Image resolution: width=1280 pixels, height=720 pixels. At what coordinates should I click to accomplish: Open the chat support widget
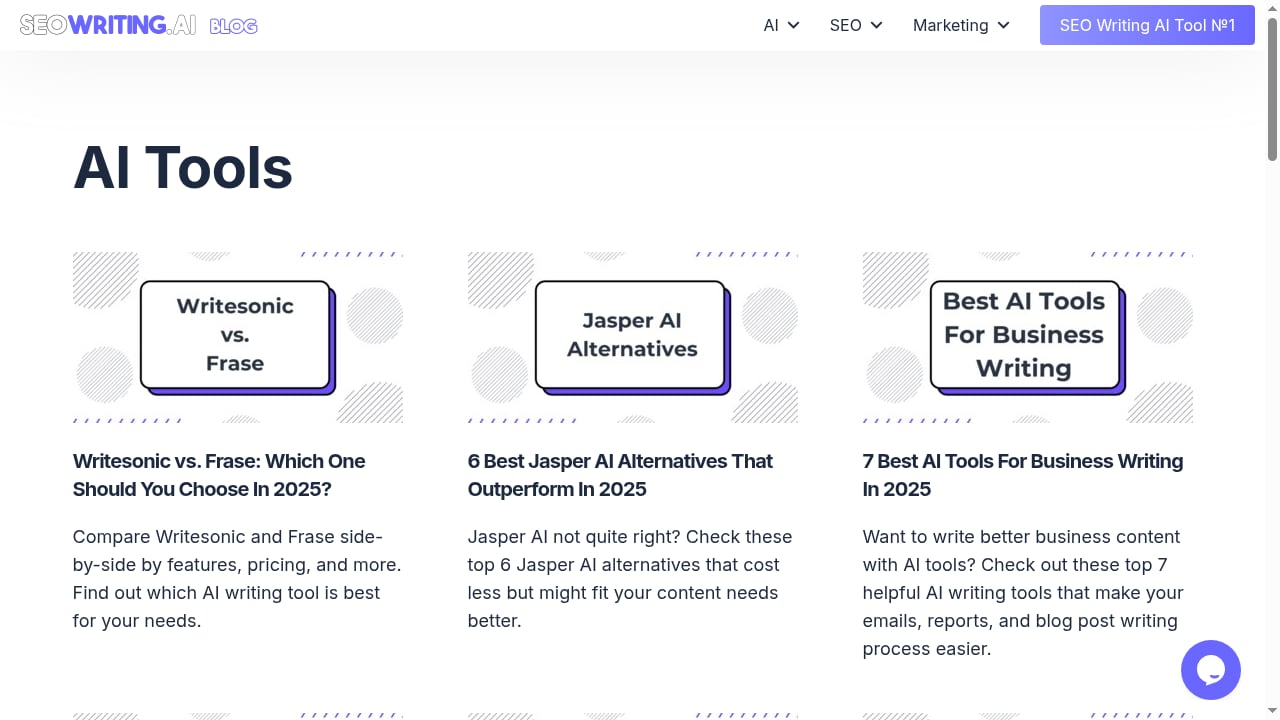click(x=1210, y=670)
